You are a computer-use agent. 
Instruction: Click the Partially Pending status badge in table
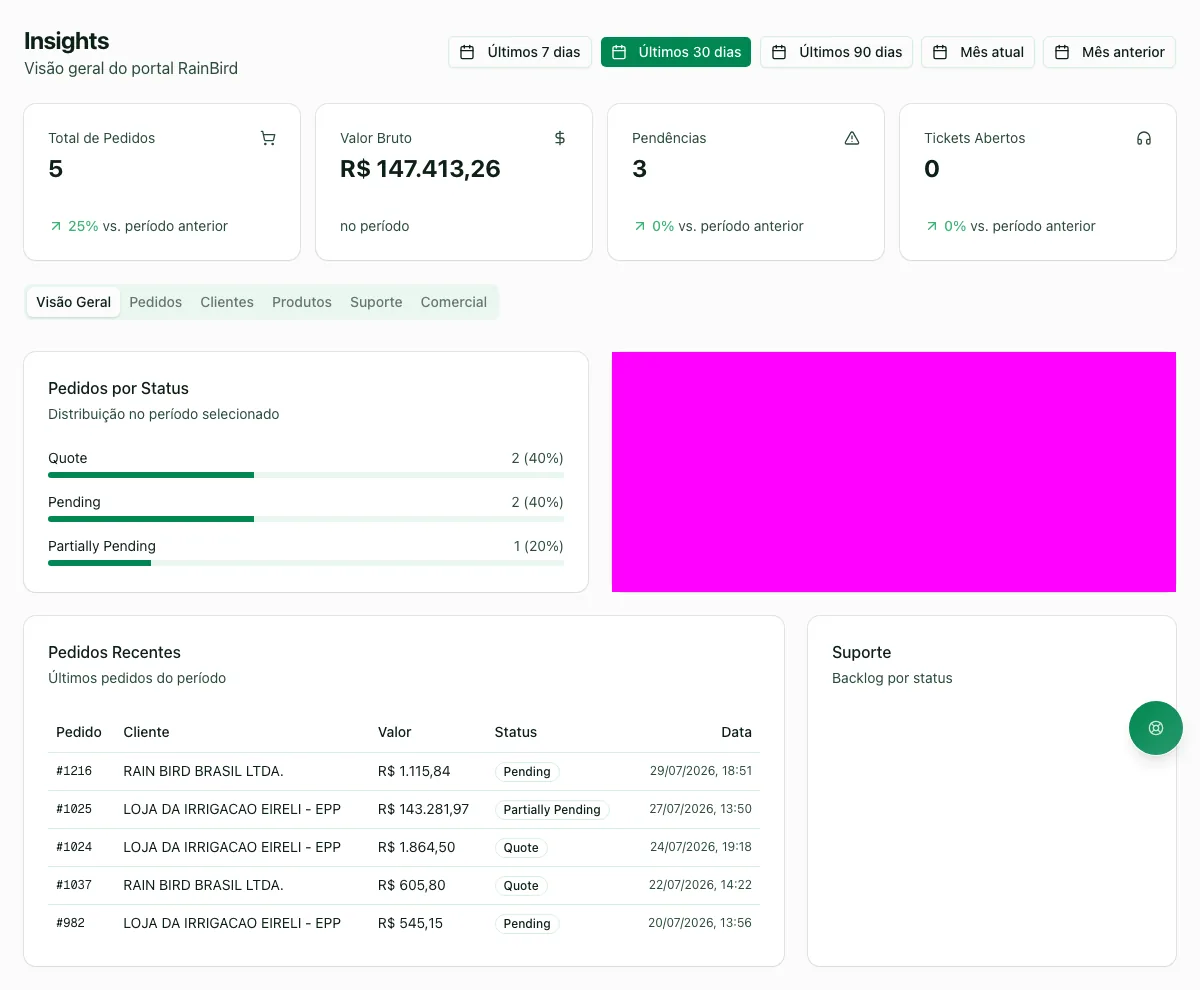tap(552, 810)
